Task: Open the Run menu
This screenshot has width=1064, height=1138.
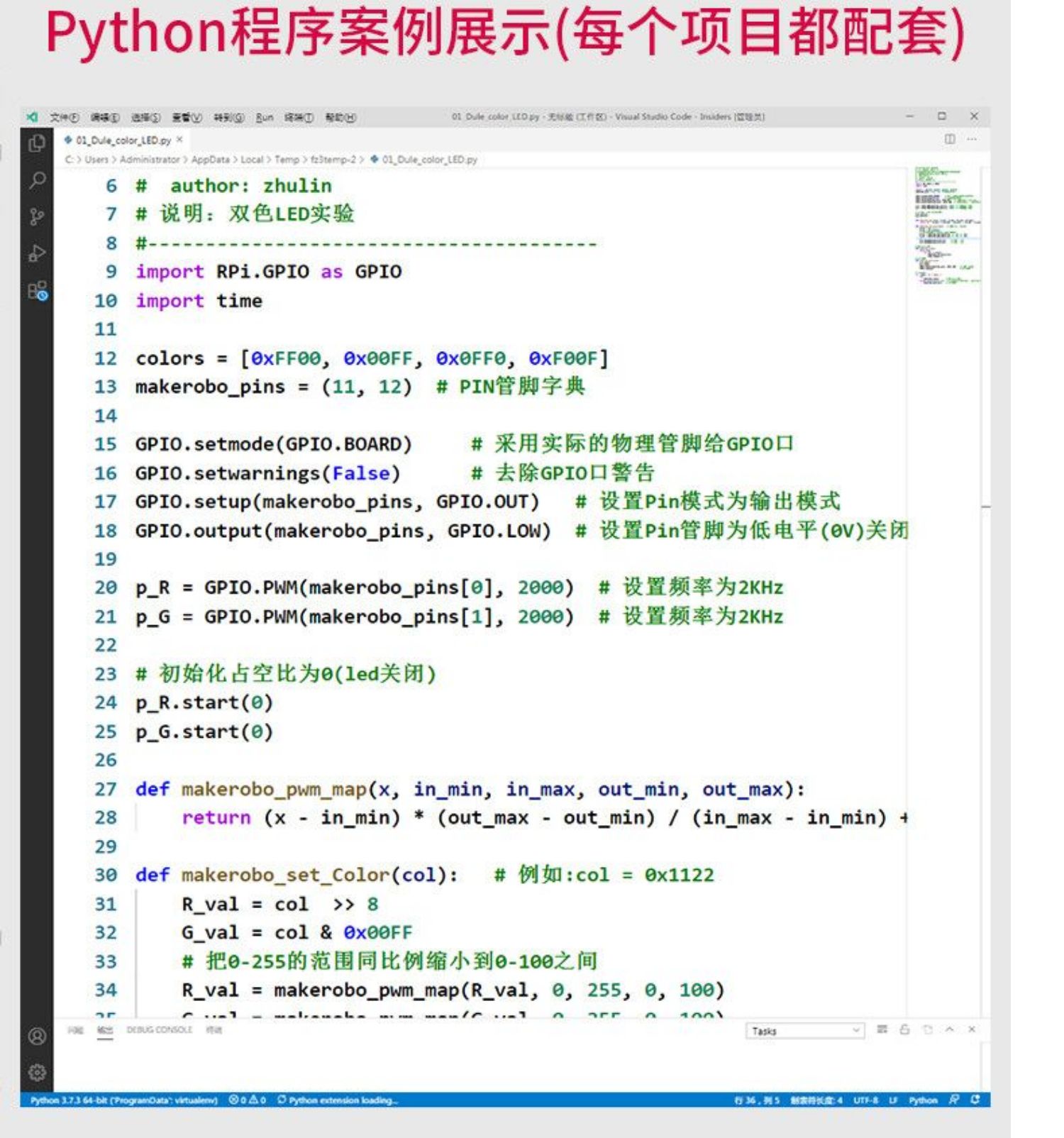Action: pyautogui.click(x=265, y=117)
